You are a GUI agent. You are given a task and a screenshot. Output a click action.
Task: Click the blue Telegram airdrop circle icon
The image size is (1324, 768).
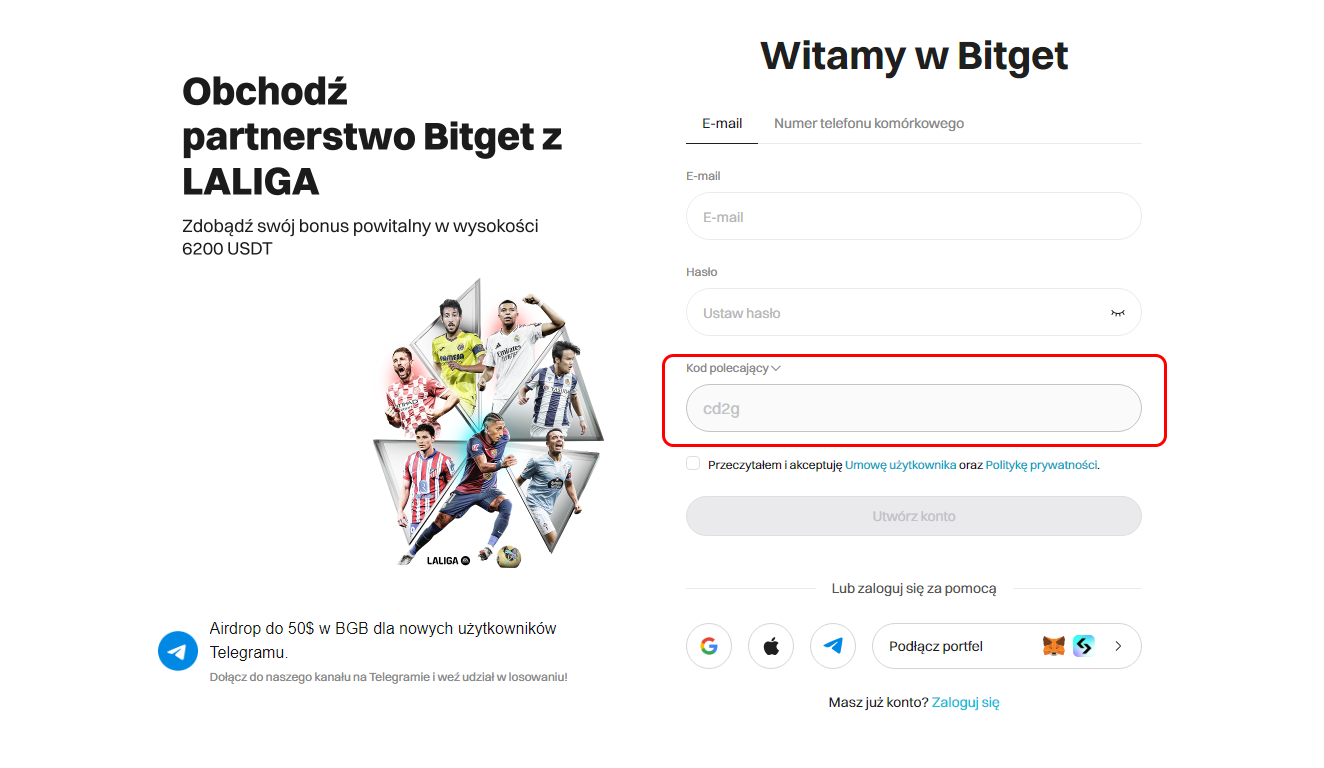pos(178,651)
